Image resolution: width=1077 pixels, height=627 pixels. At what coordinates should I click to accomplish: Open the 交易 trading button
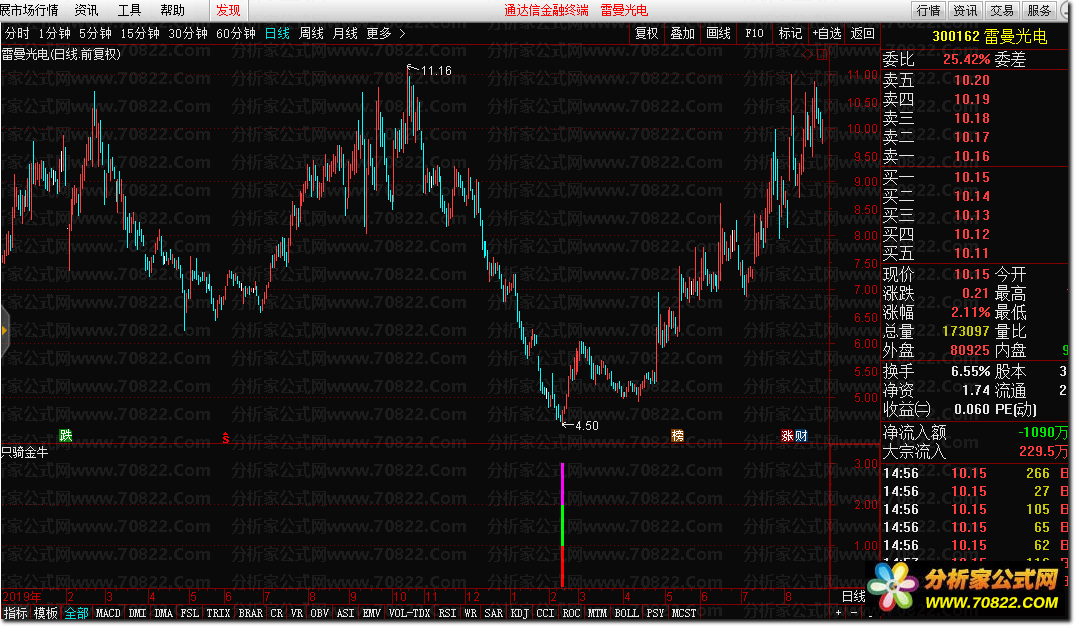tap(1001, 10)
